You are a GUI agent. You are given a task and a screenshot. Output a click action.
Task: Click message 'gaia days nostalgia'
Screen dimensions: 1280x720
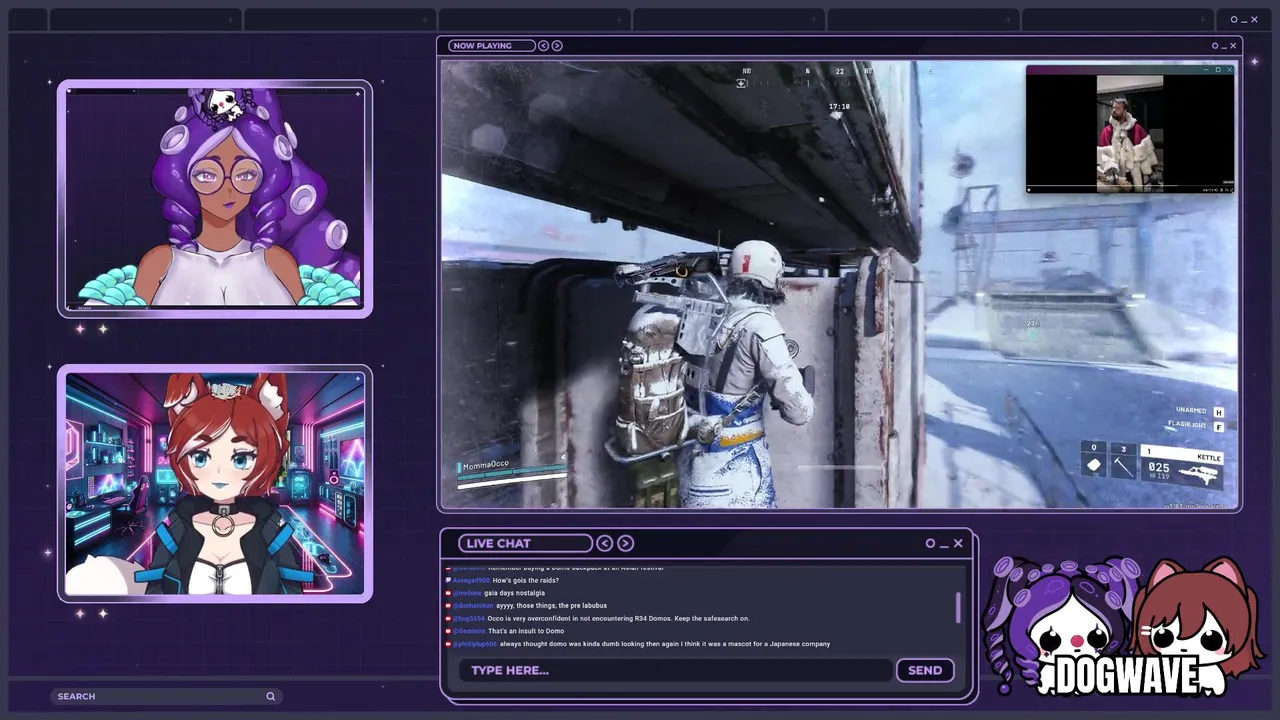(514, 593)
